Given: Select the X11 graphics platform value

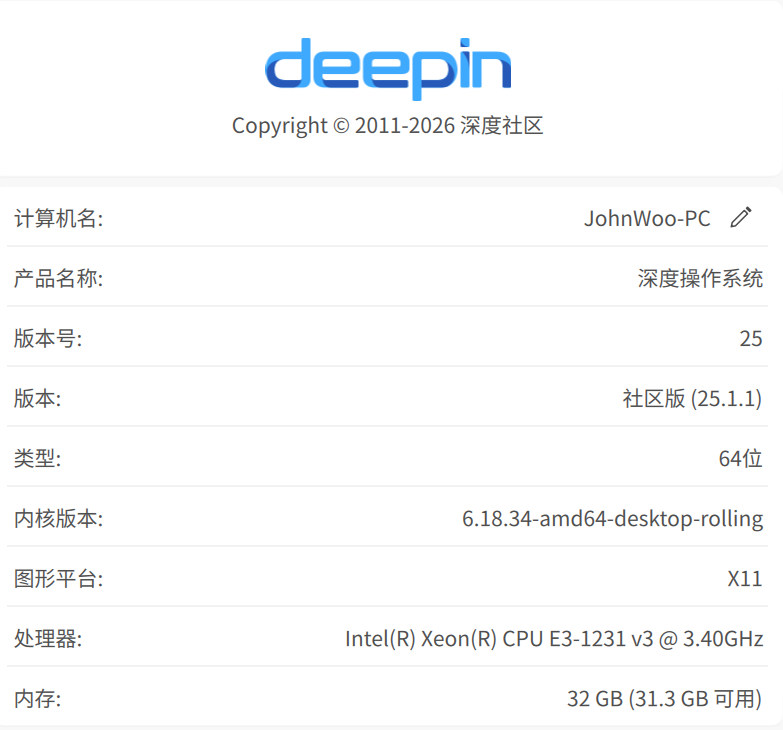Looking at the screenshot, I should pyautogui.click(x=745, y=579).
